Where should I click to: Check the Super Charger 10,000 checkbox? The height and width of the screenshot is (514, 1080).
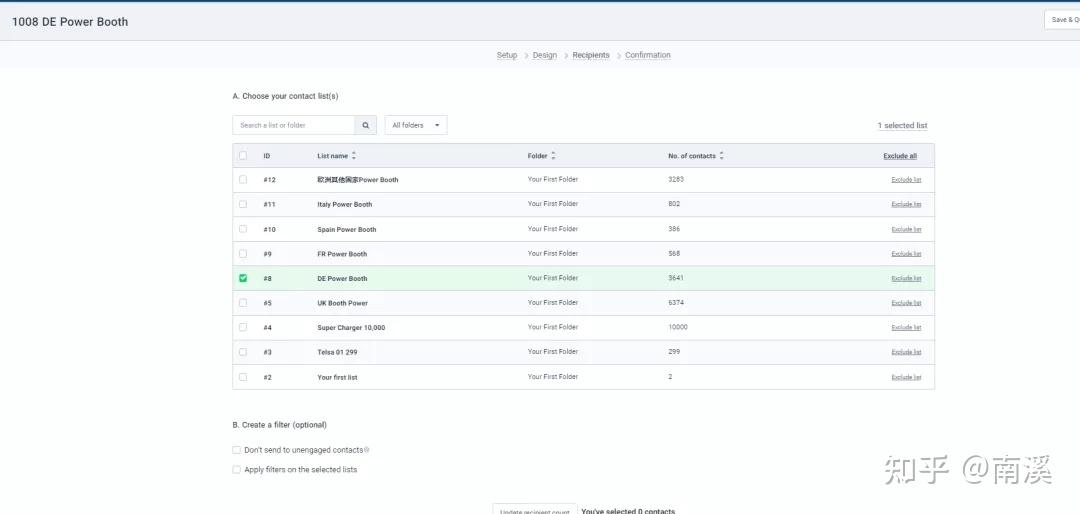[x=242, y=327]
